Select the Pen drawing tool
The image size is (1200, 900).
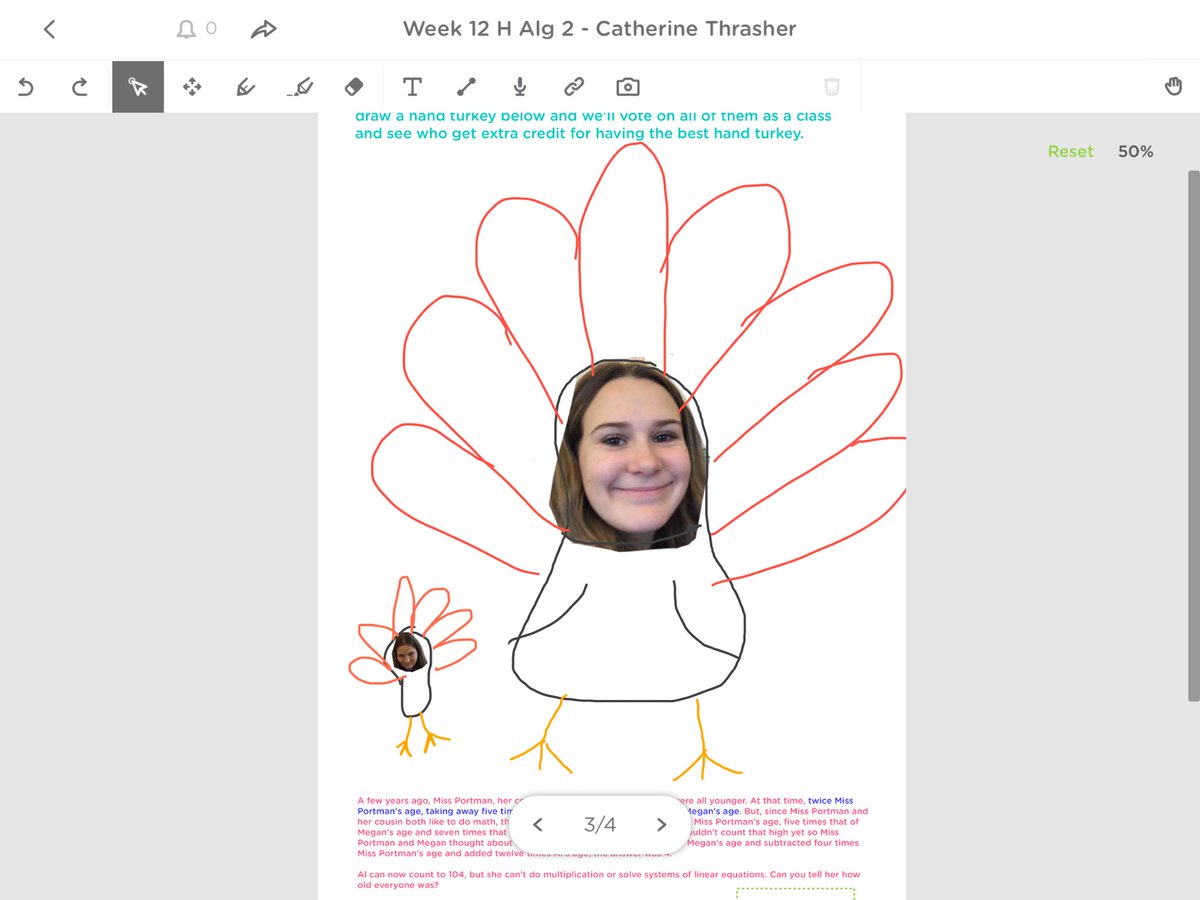[246, 87]
